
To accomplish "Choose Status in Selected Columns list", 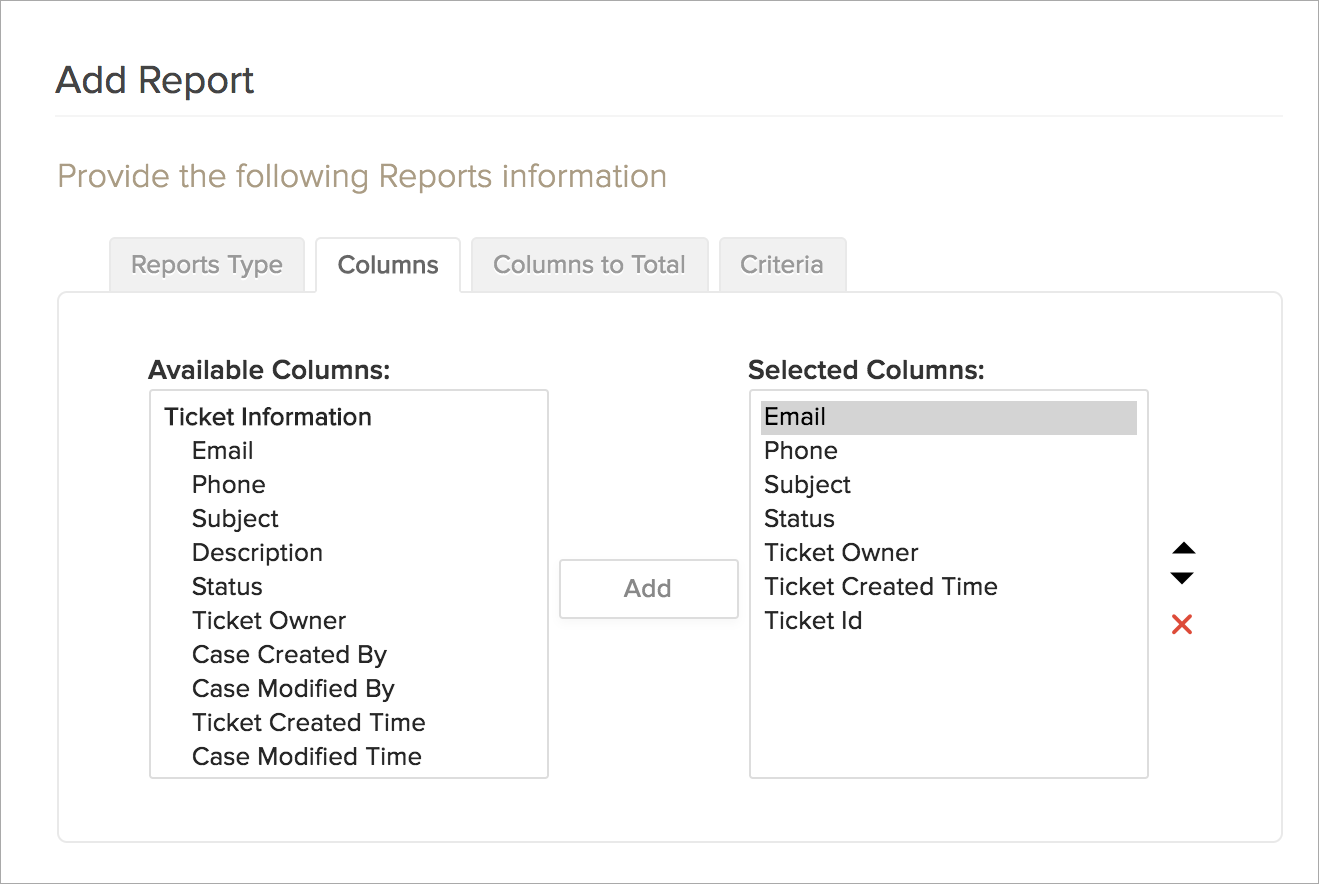I will coord(799,519).
